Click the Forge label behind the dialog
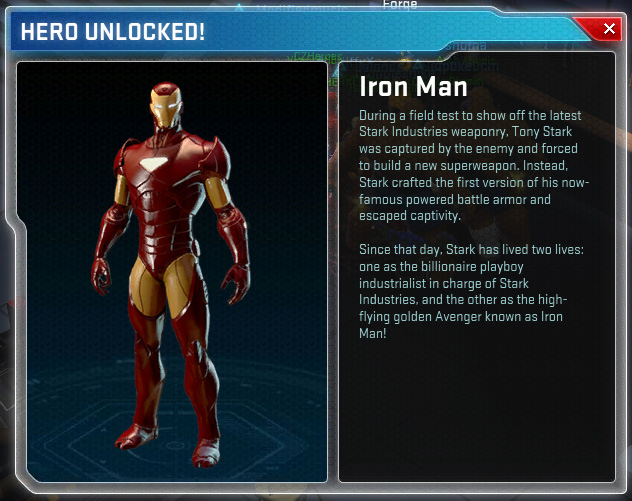The image size is (632, 501). [x=400, y=4]
